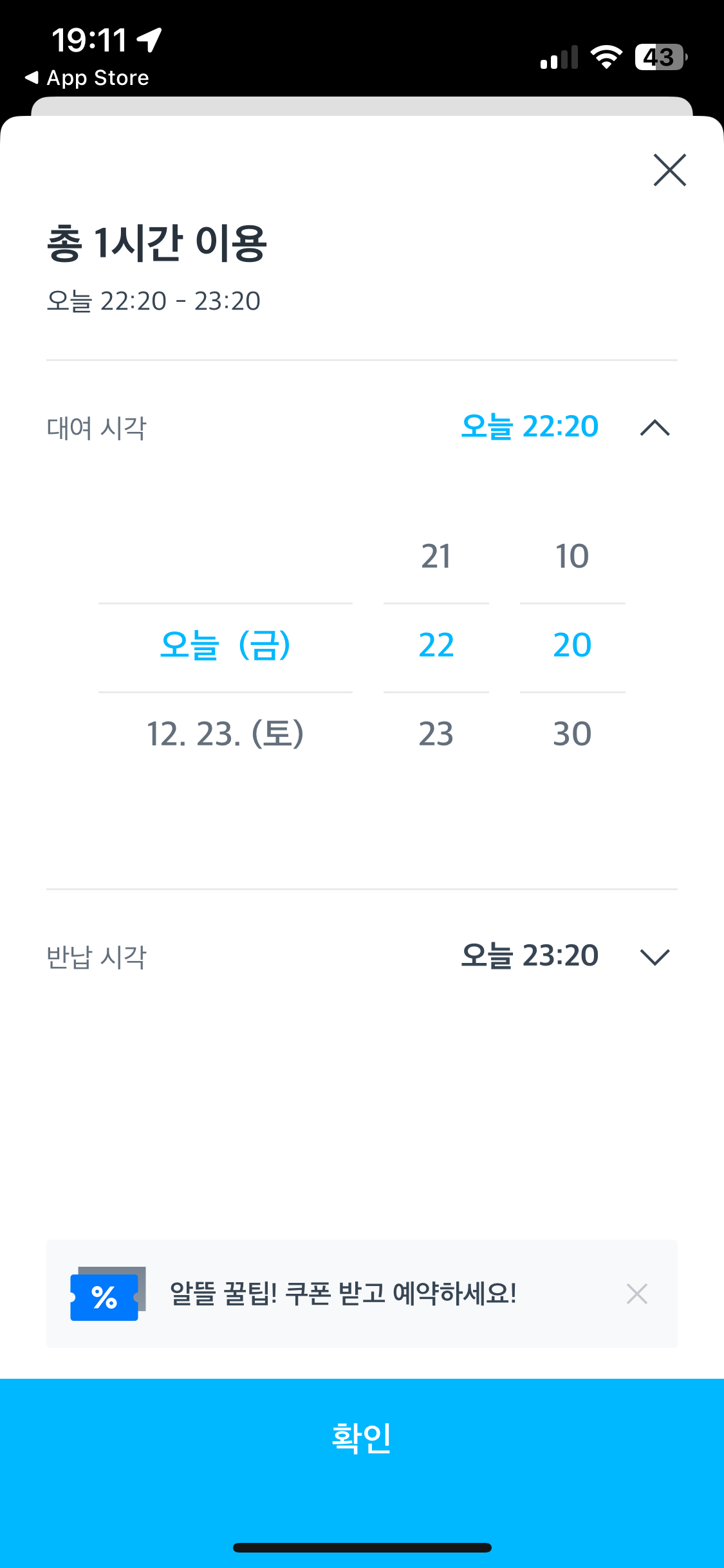
Task: Select 12. 23. (토) as rental date
Action: point(226,734)
